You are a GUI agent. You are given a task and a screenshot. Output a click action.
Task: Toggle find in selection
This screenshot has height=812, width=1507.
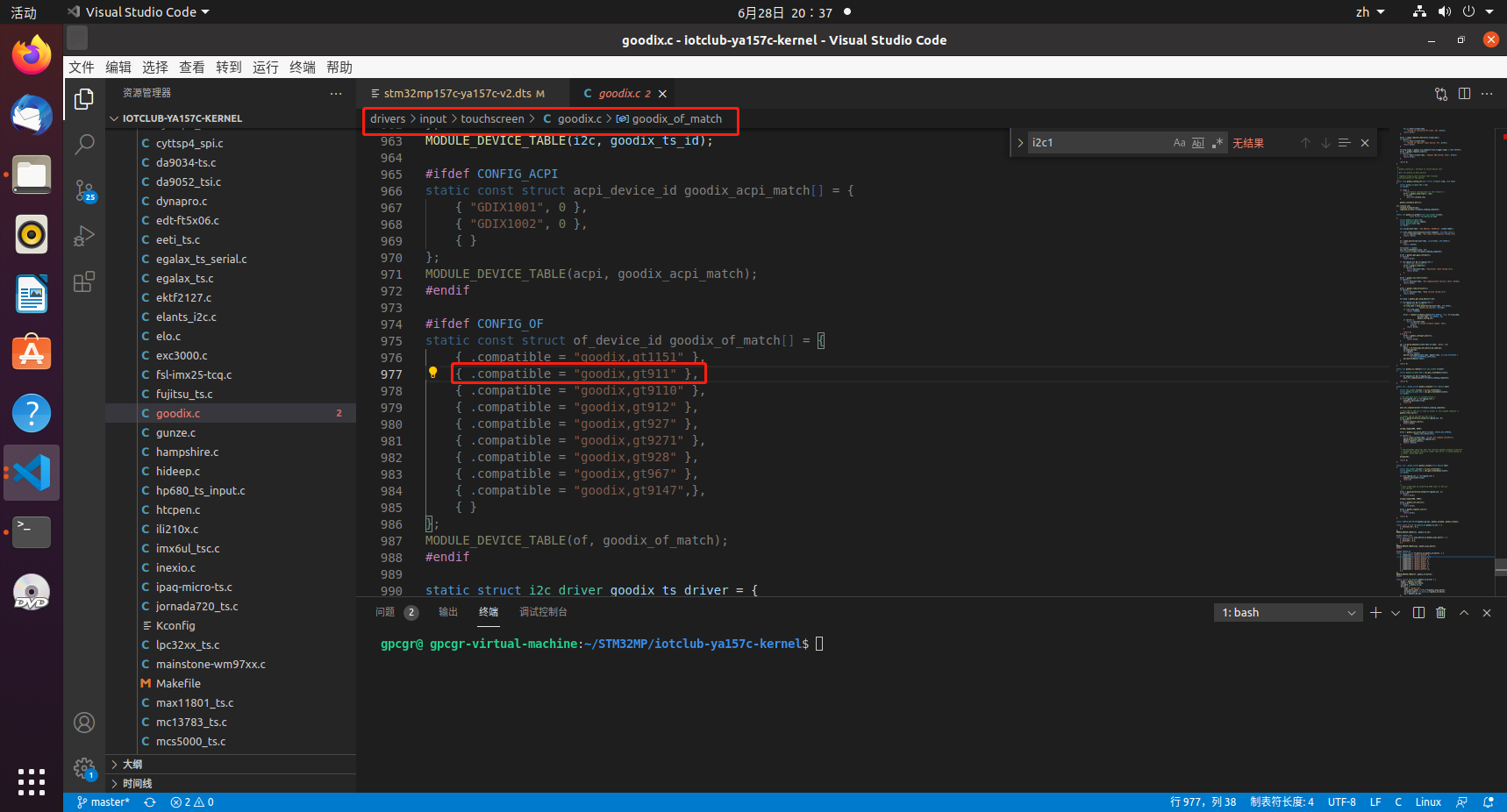(x=1344, y=143)
